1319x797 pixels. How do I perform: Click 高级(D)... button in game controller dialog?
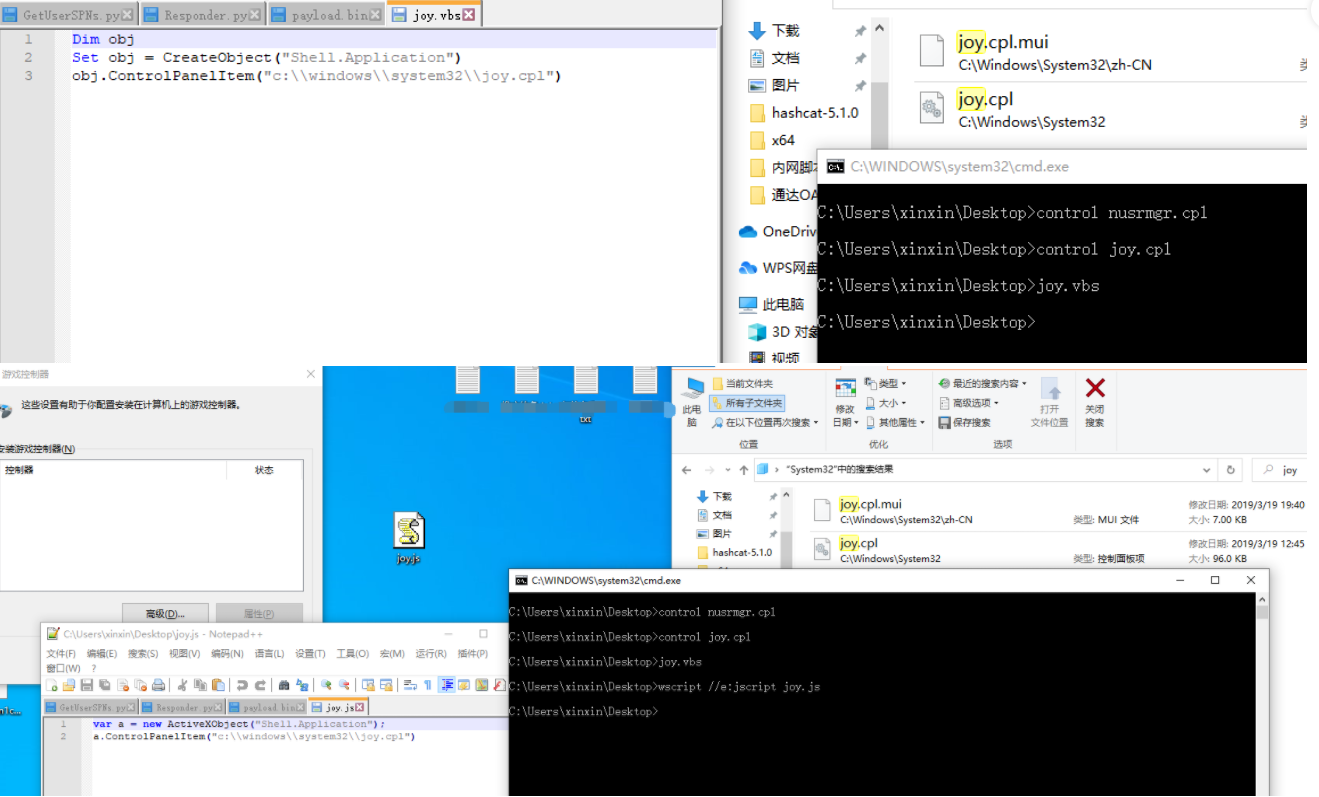coord(165,613)
